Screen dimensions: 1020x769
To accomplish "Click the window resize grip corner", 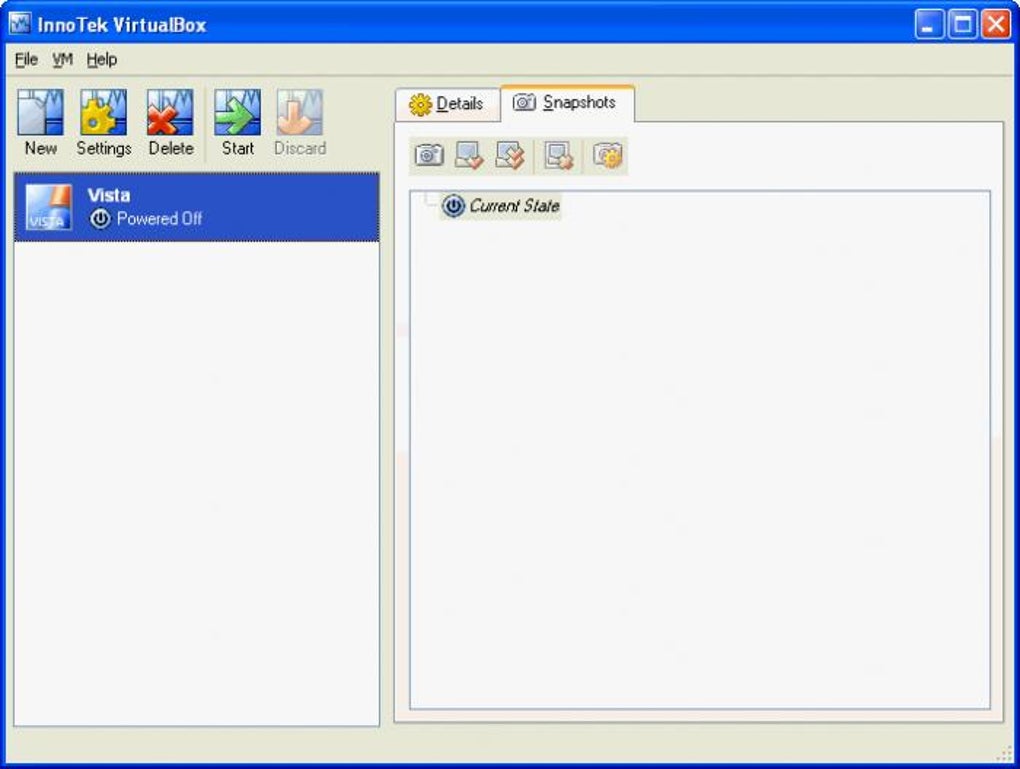I will [1004, 753].
